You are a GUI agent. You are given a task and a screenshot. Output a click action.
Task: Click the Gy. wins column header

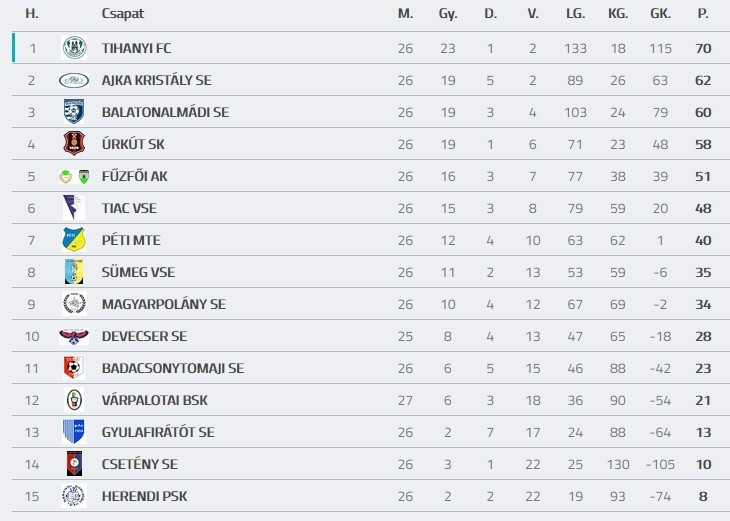tap(447, 14)
